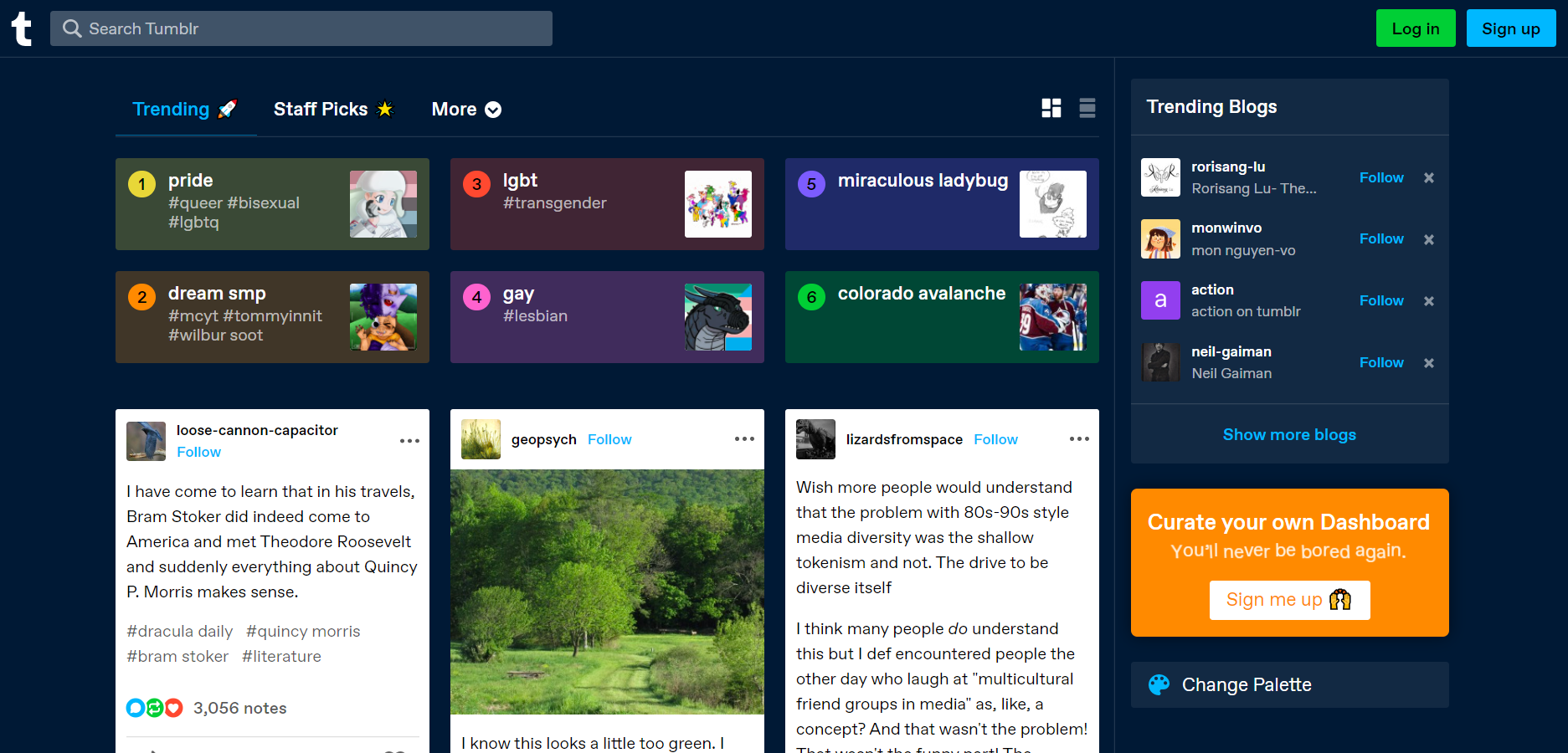Follow the action blog
Viewport: 1568px width, 753px height.
(1381, 300)
